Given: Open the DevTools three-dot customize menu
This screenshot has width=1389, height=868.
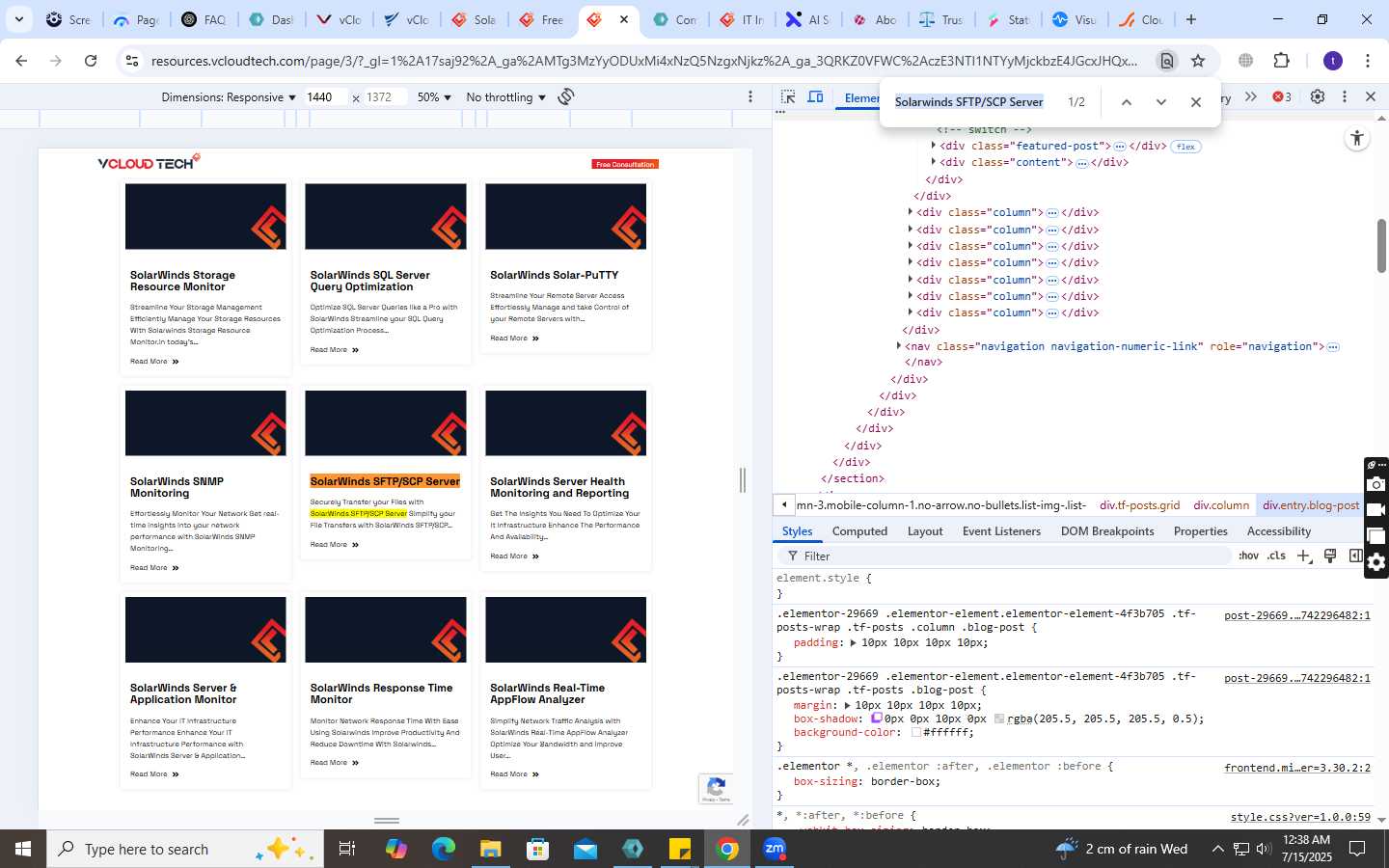Looking at the screenshot, I should 1345,96.
